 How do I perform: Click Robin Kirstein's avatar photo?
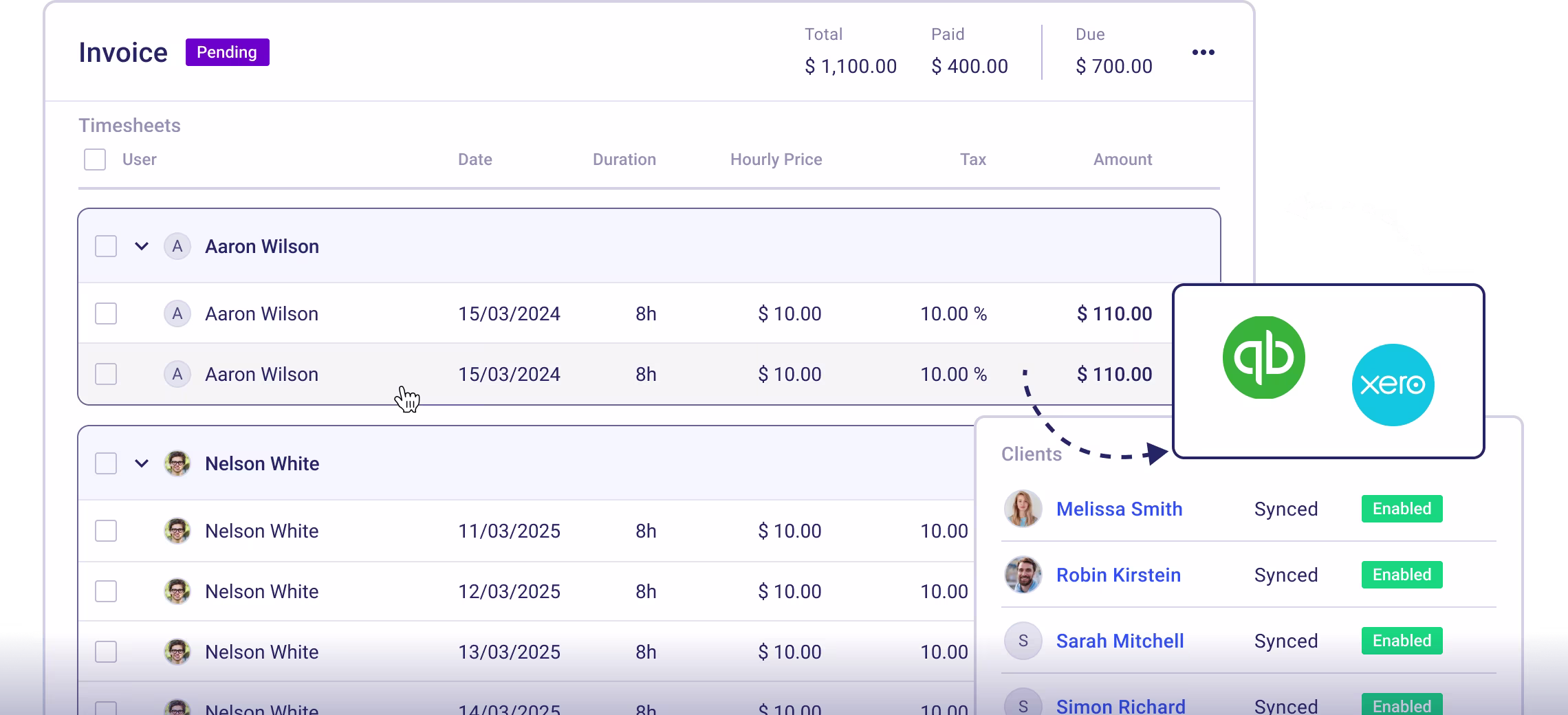click(x=1023, y=575)
